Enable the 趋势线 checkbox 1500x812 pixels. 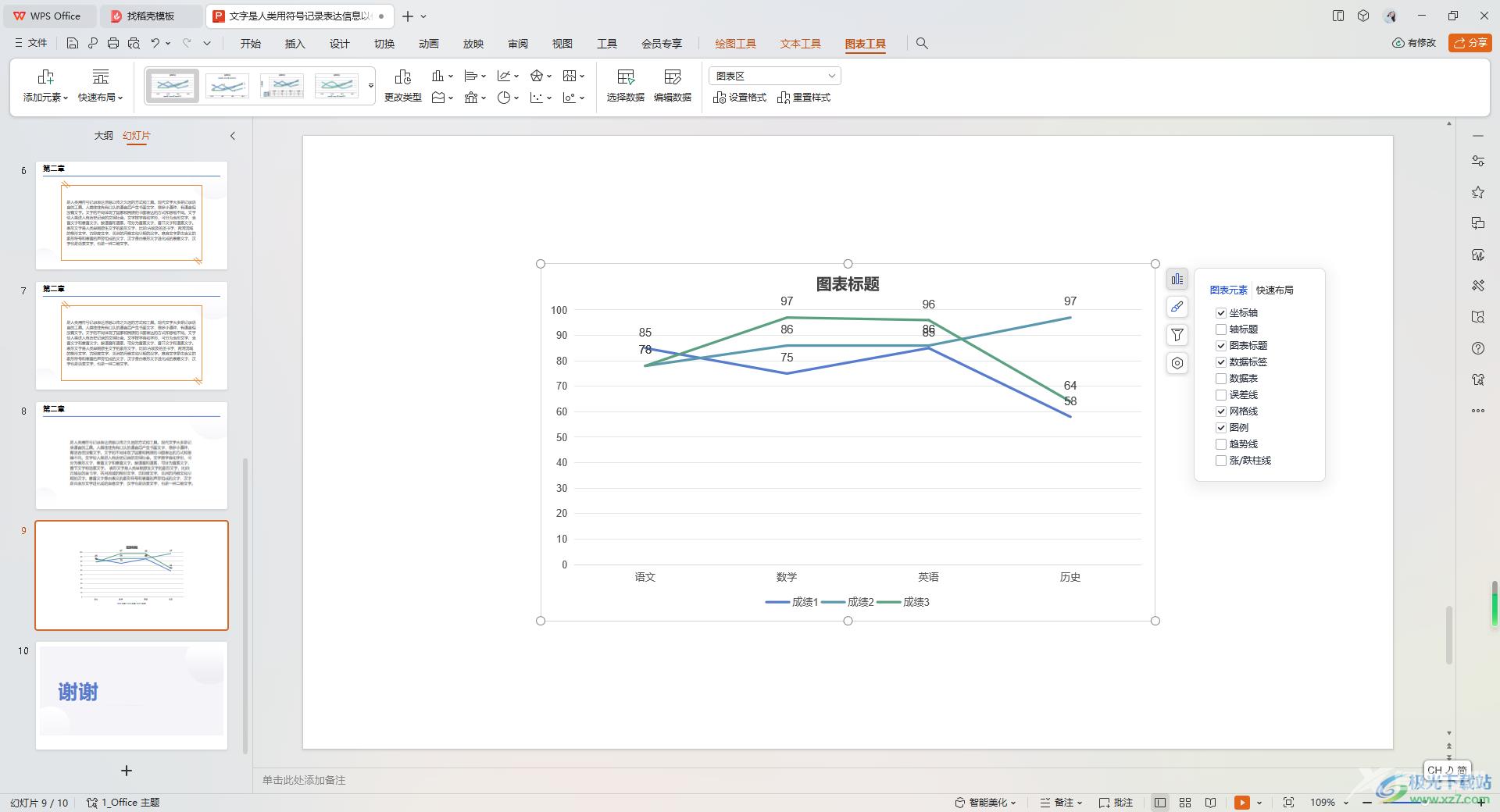(x=1220, y=443)
